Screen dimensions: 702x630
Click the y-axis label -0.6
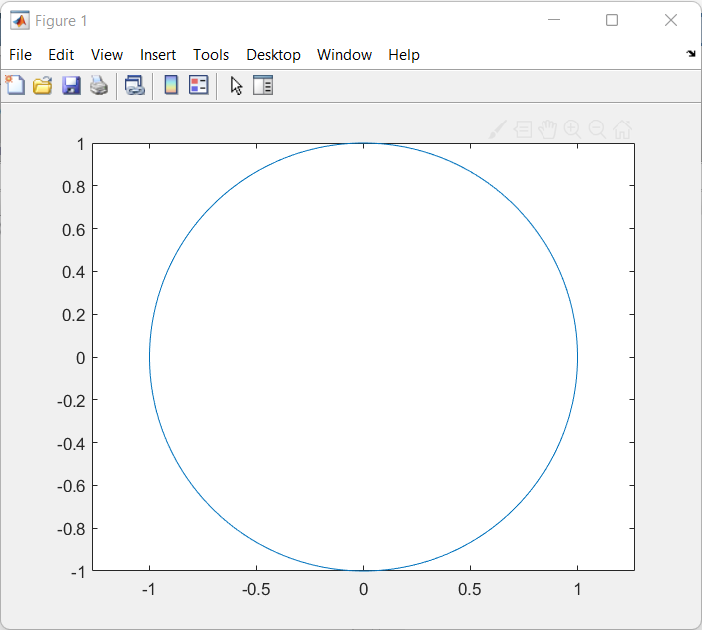click(71, 486)
